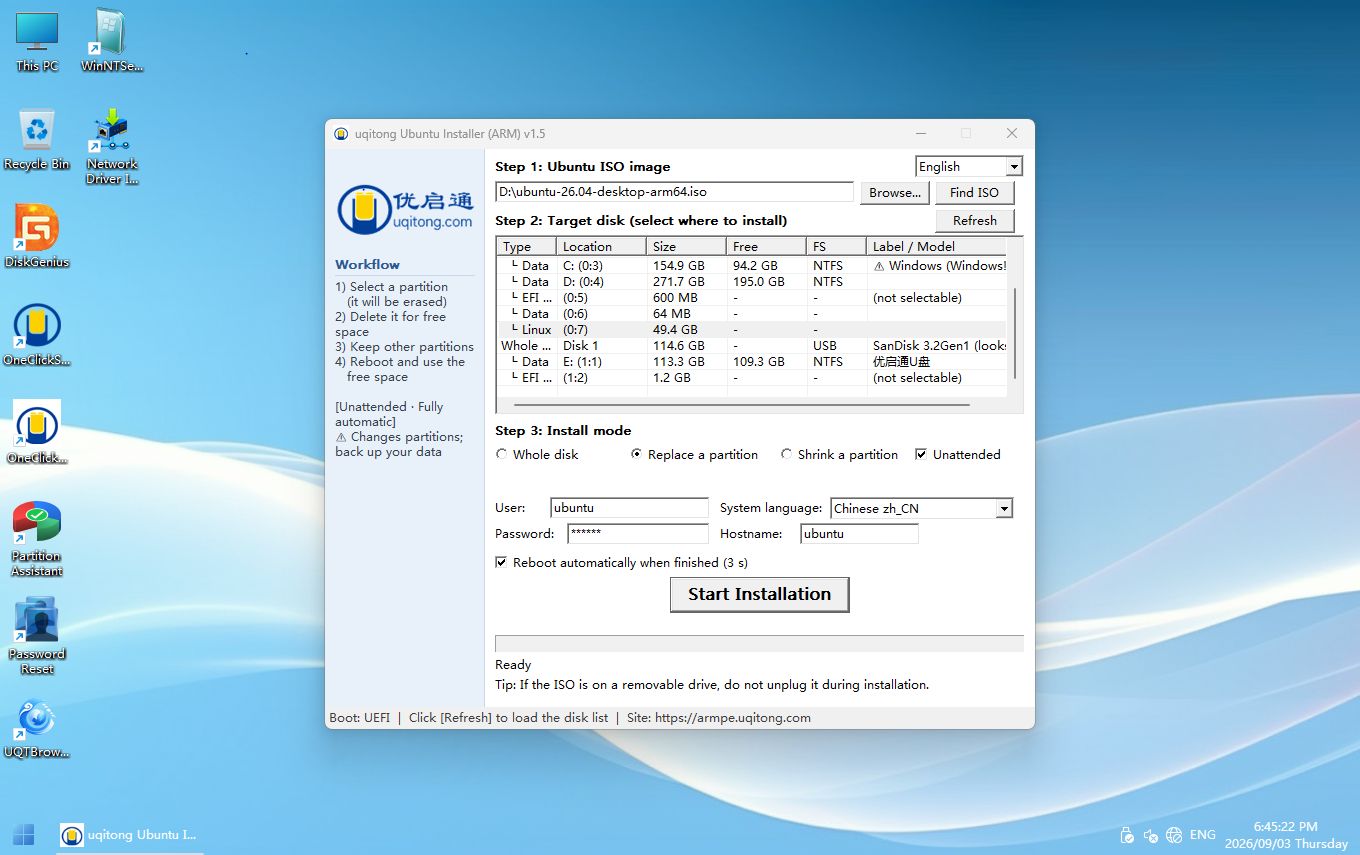This screenshot has height=855, width=1360.
Task: Select Replace a partition mode
Action: pos(694,454)
